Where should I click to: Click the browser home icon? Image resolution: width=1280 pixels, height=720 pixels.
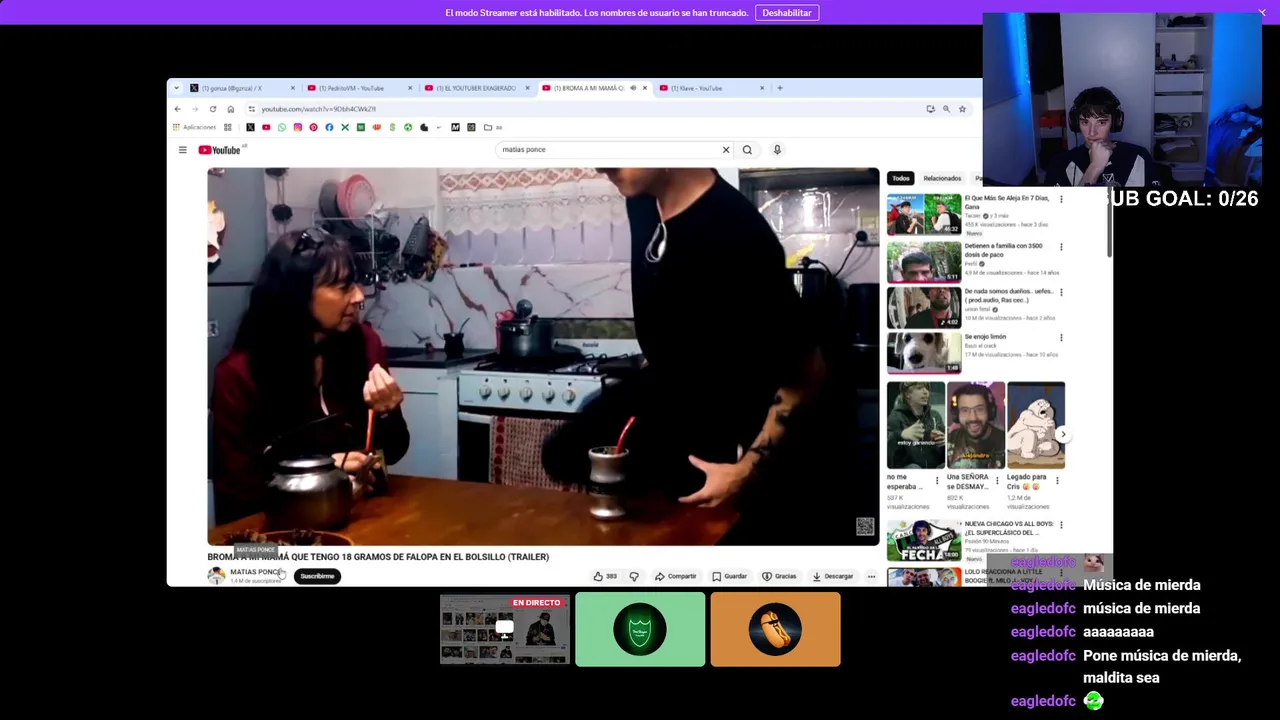(231, 109)
